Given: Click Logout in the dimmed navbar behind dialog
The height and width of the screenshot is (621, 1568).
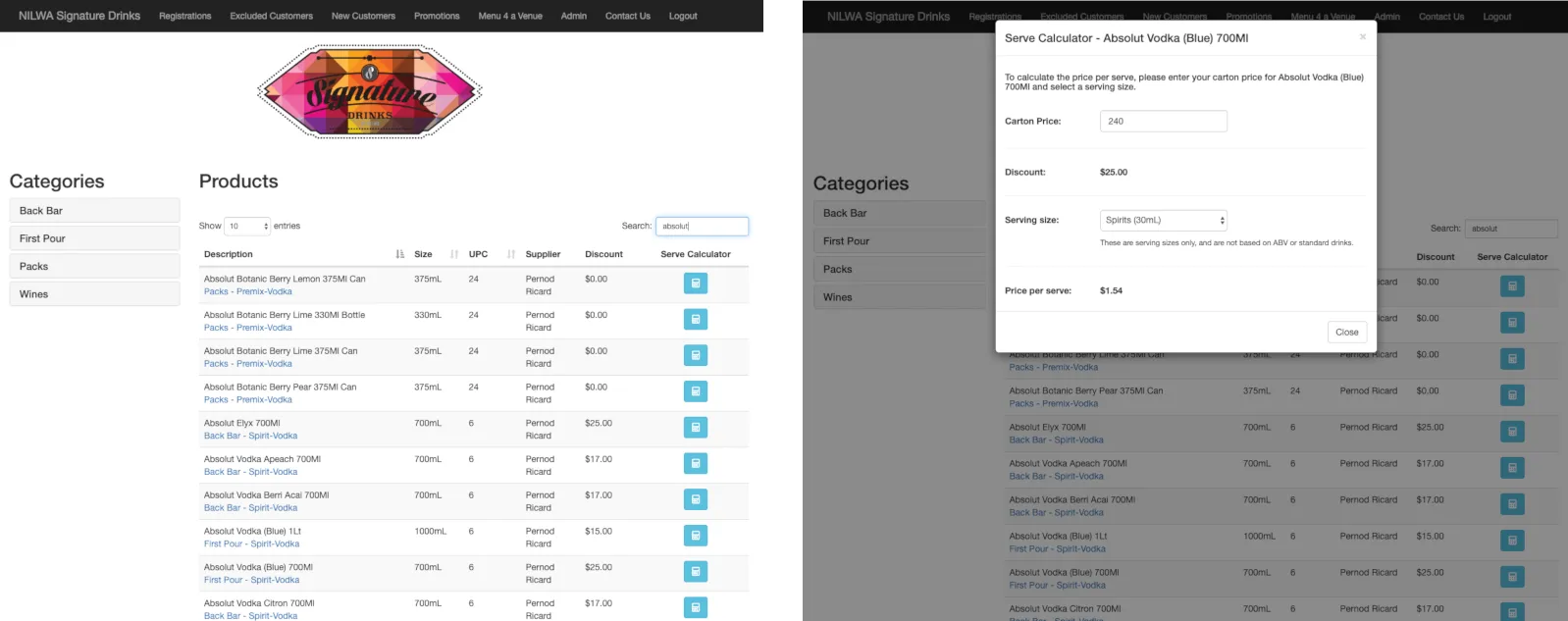Looking at the screenshot, I should (1497, 17).
